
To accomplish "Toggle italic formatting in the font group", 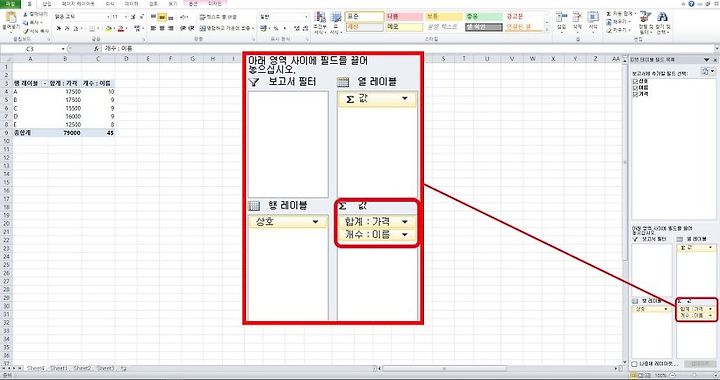I will point(67,28).
